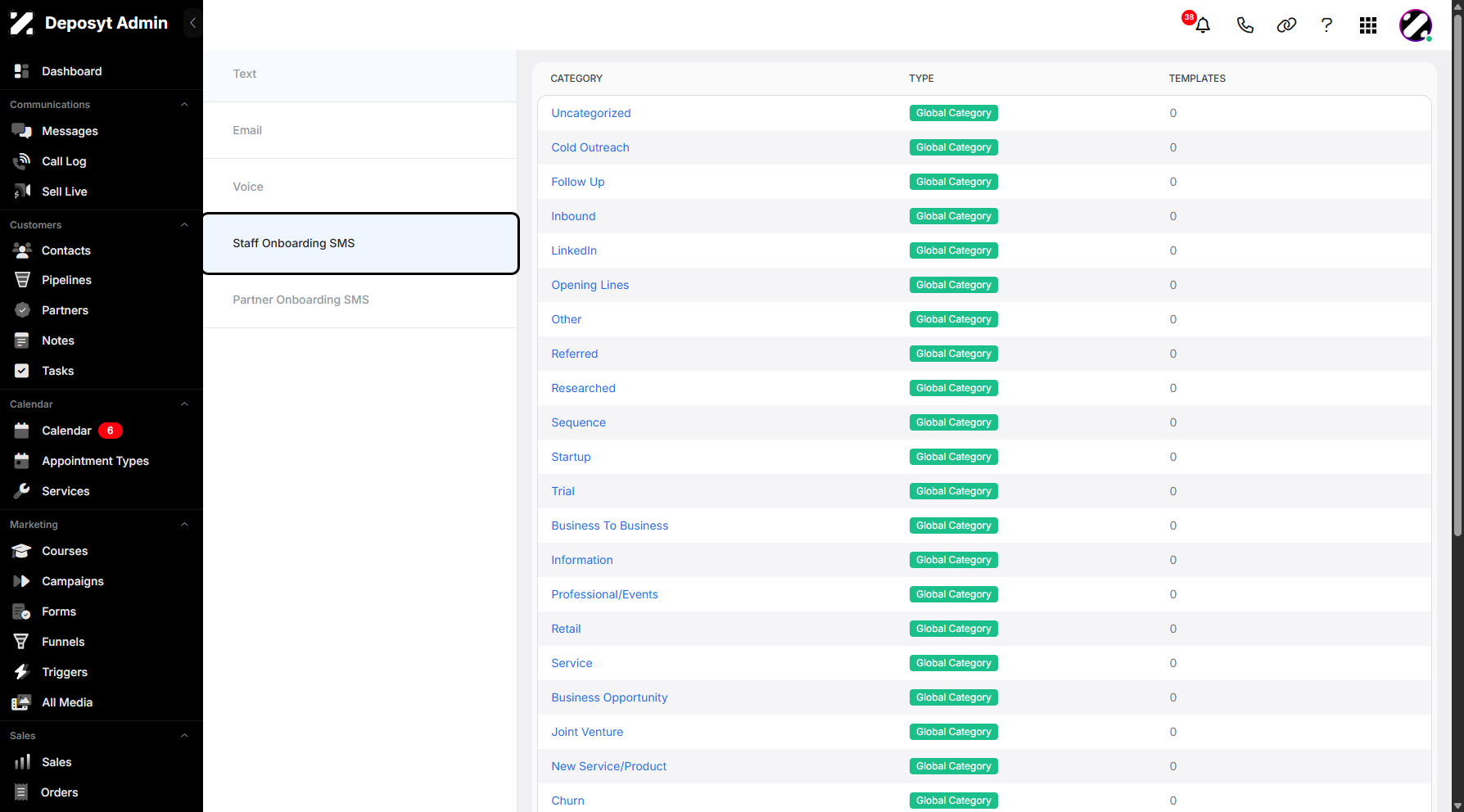Open the Cold Outreach category

tap(590, 147)
